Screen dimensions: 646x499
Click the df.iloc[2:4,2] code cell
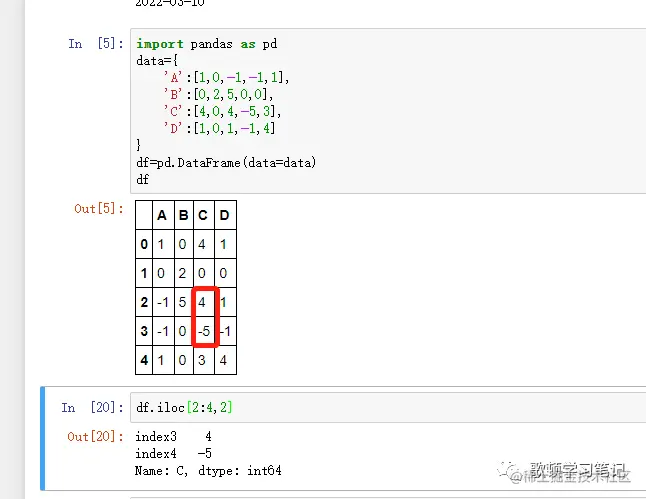point(388,408)
